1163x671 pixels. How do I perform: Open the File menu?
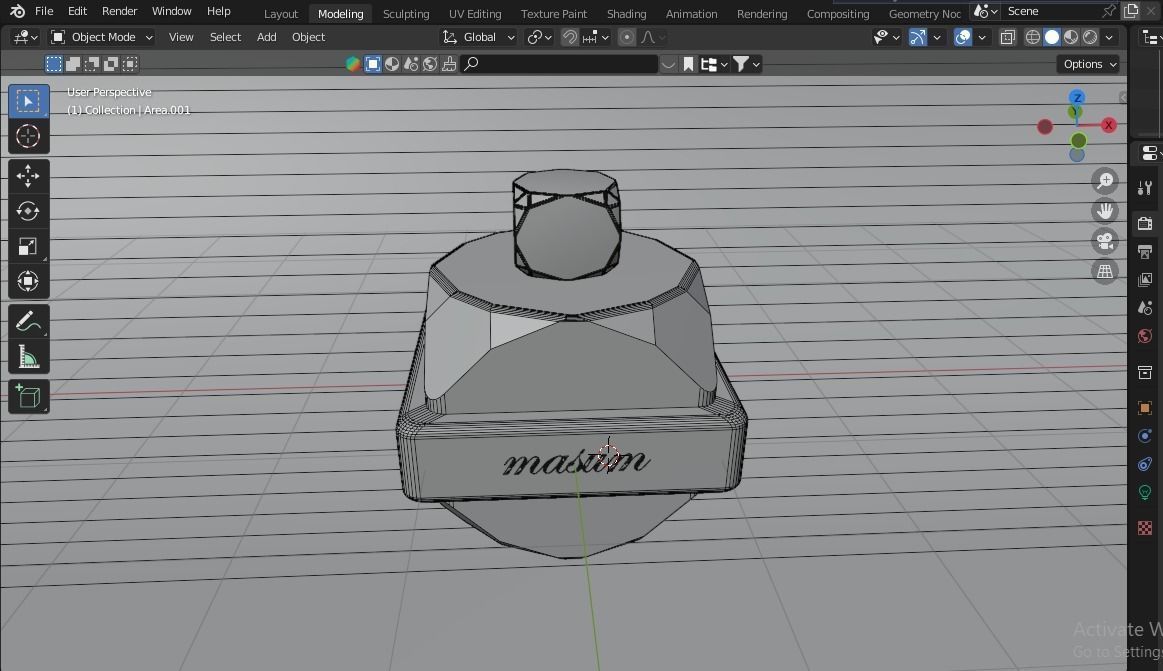coord(44,11)
